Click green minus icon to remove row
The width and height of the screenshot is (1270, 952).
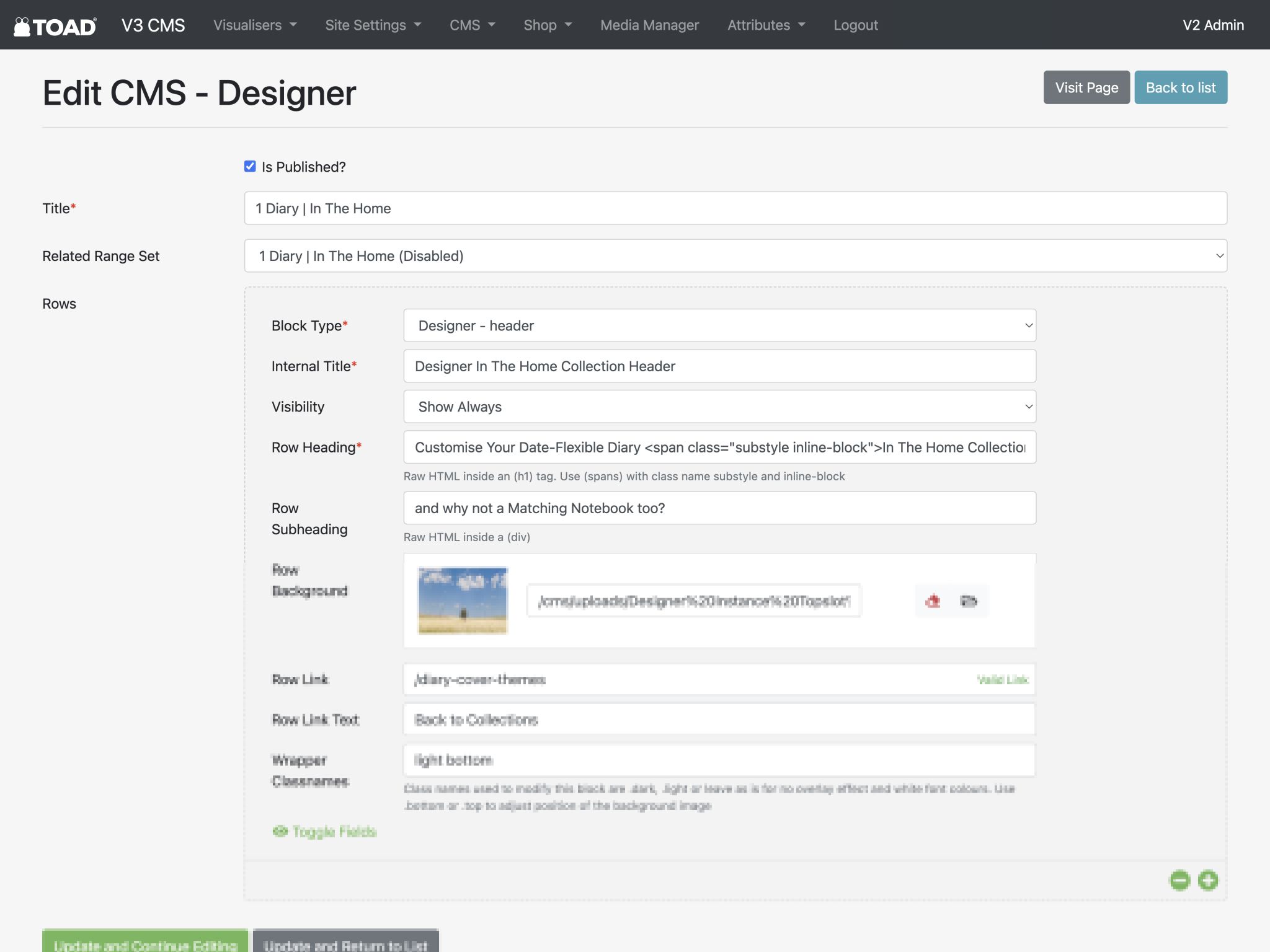point(1179,880)
